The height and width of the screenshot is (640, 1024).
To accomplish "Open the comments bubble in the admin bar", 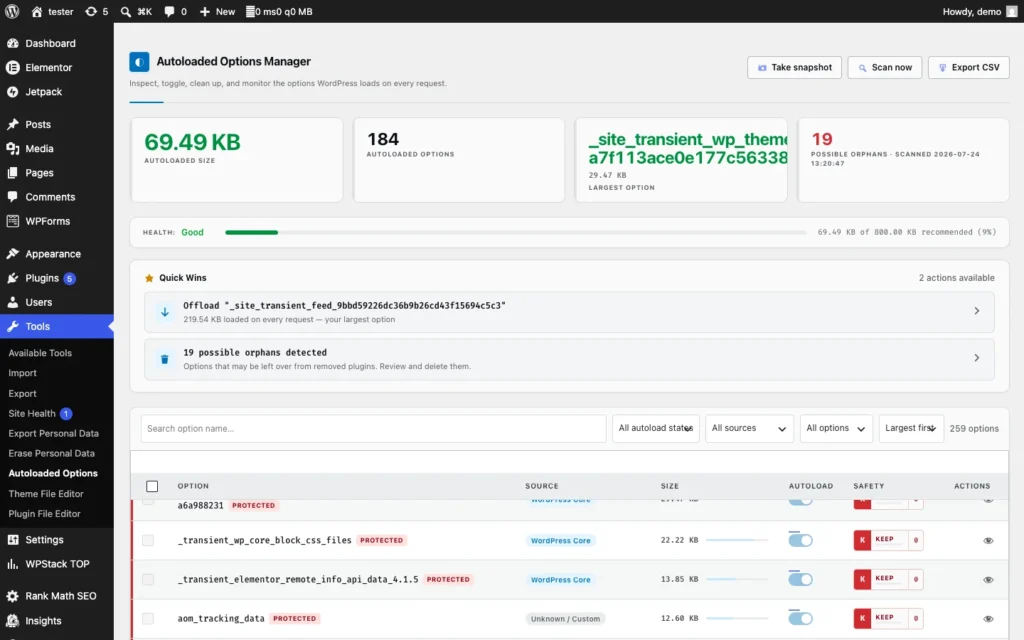I will point(169,12).
